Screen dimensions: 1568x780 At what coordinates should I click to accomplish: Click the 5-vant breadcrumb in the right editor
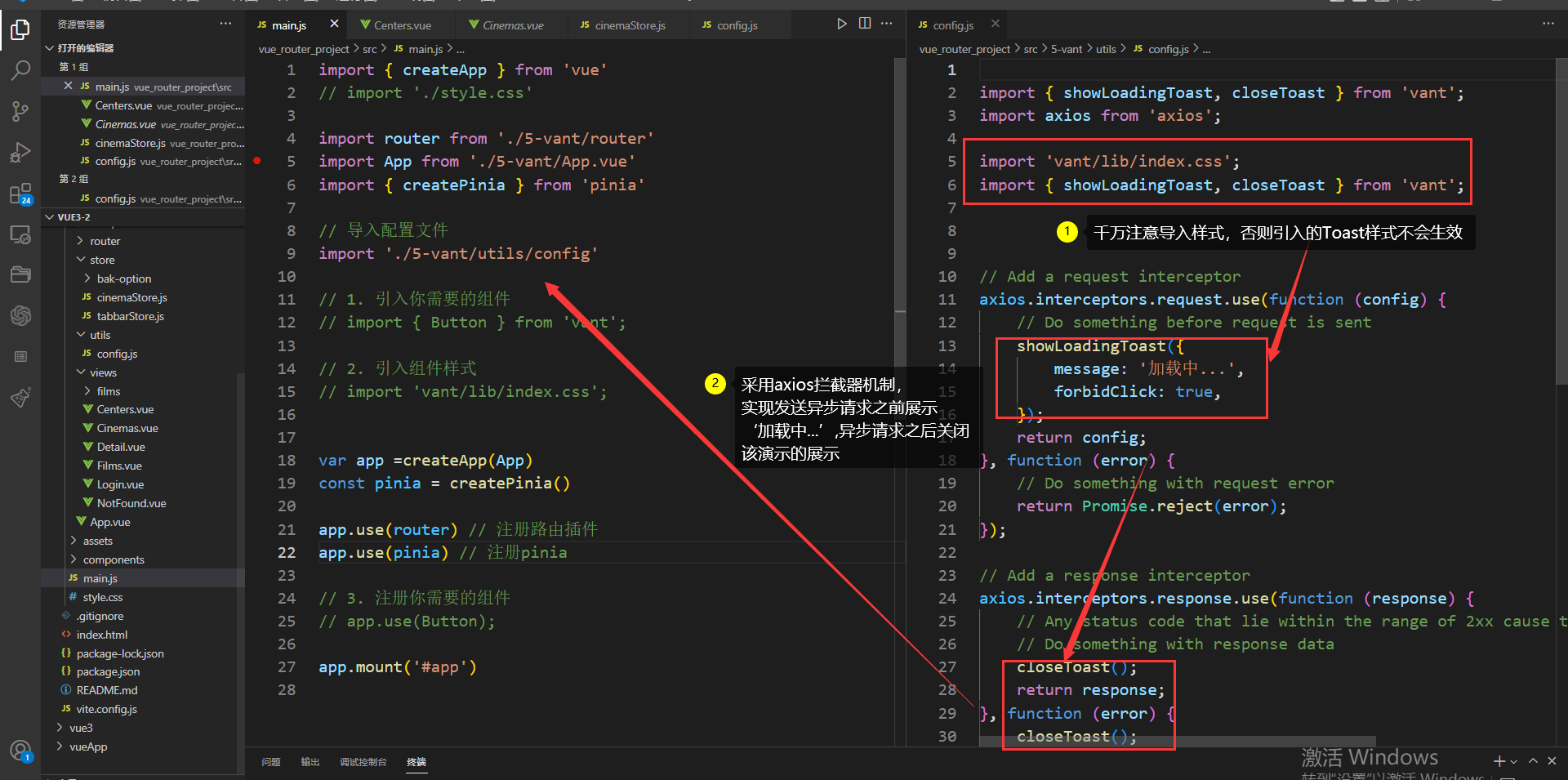1067,49
